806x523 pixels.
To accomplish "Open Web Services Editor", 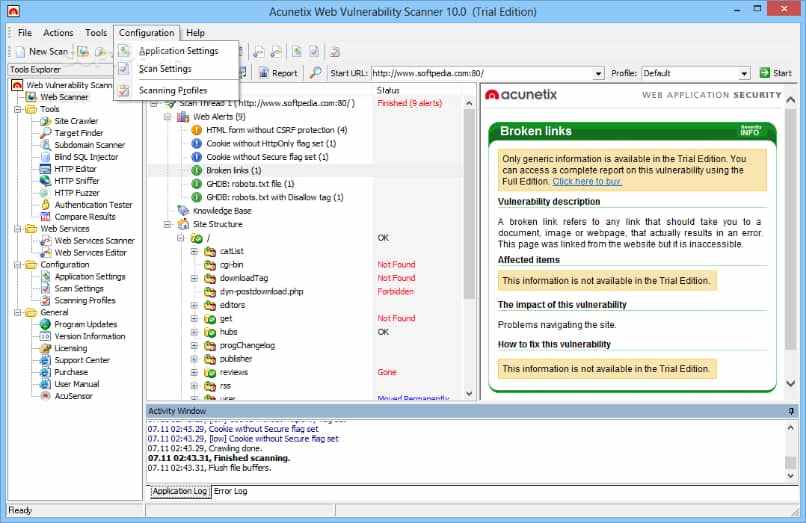I will point(90,253).
